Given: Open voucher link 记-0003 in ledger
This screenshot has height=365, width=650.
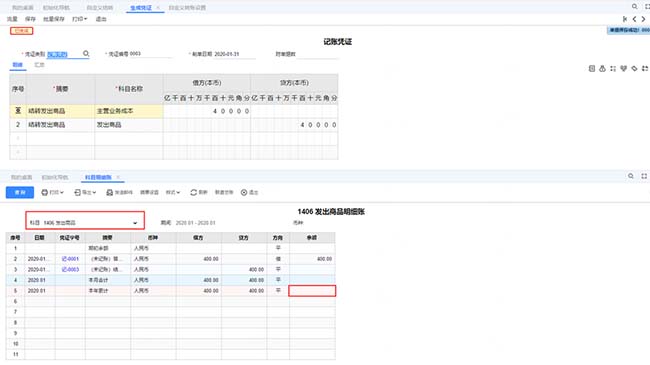Looking at the screenshot, I should pos(70,270).
